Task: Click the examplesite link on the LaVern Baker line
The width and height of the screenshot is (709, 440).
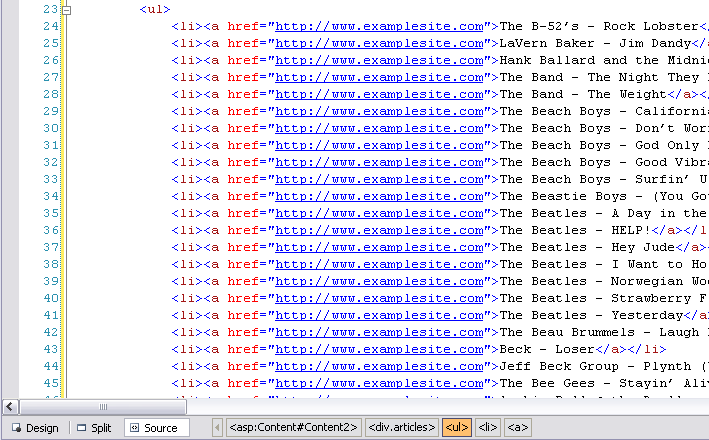Action: coord(379,43)
